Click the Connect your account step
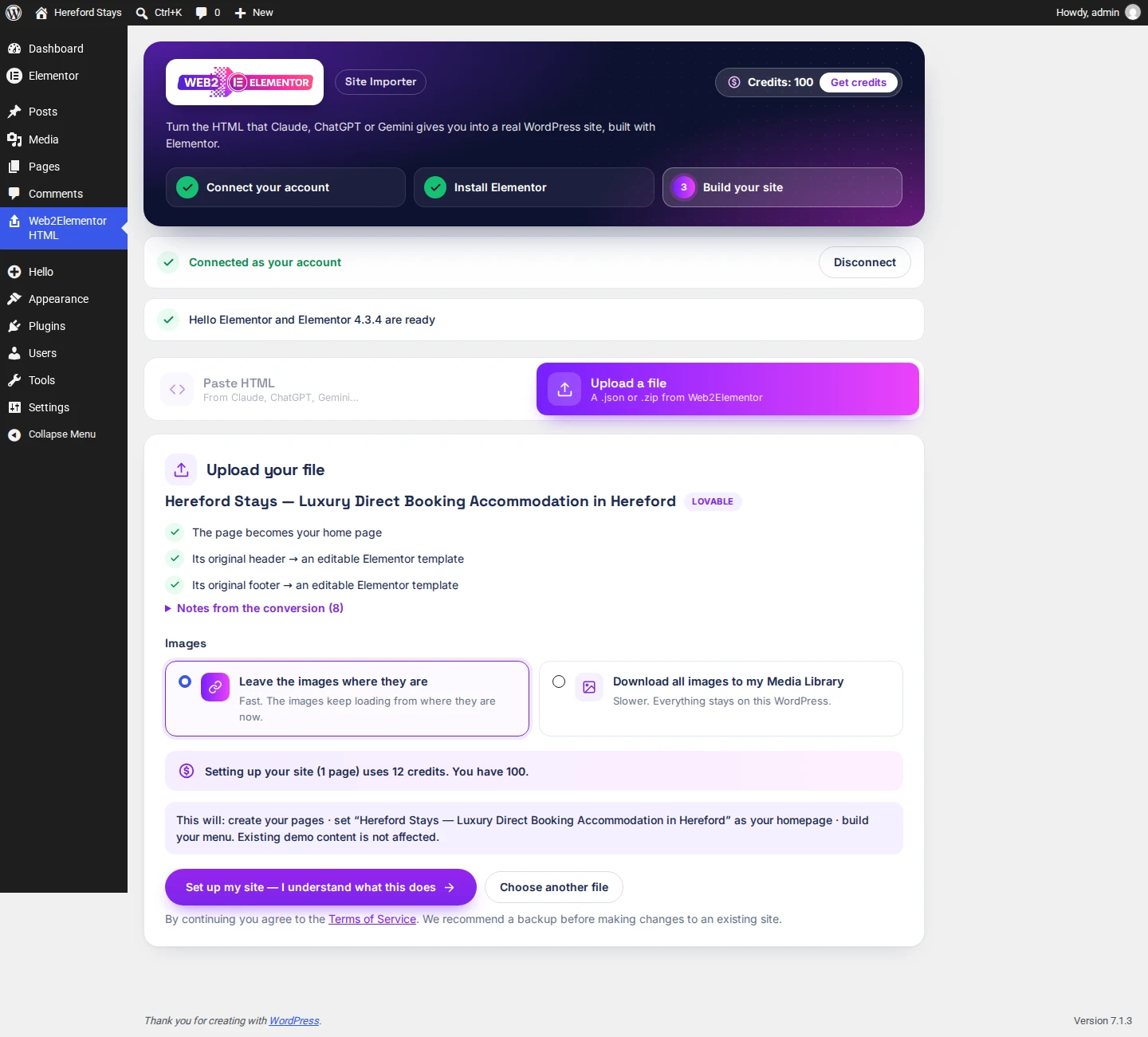This screenshot has height=1037, width=1148. coord(285,187)
